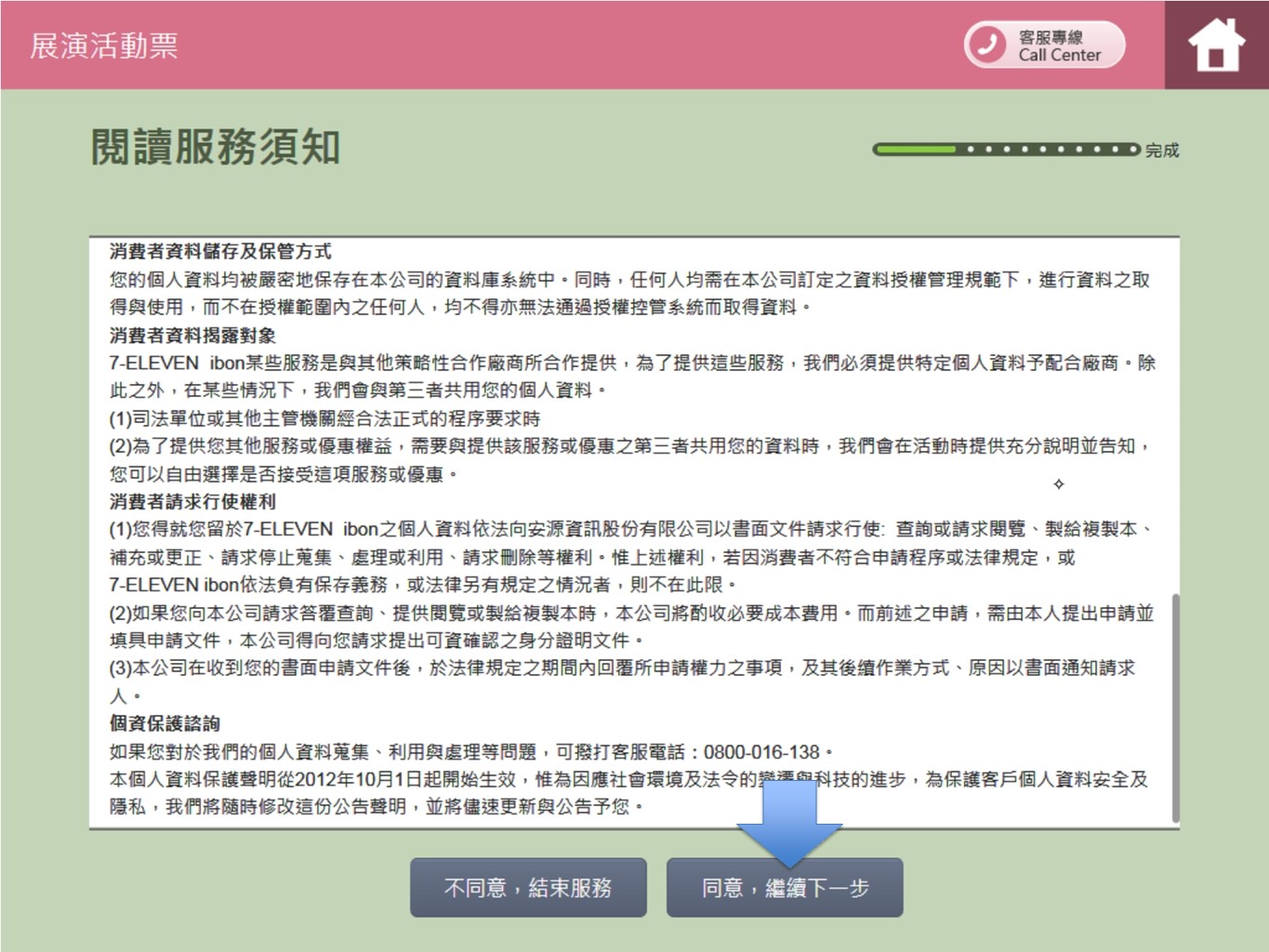Select the 個資保護諮詢 section heading
1269x952 pixels.
point(165,723)
